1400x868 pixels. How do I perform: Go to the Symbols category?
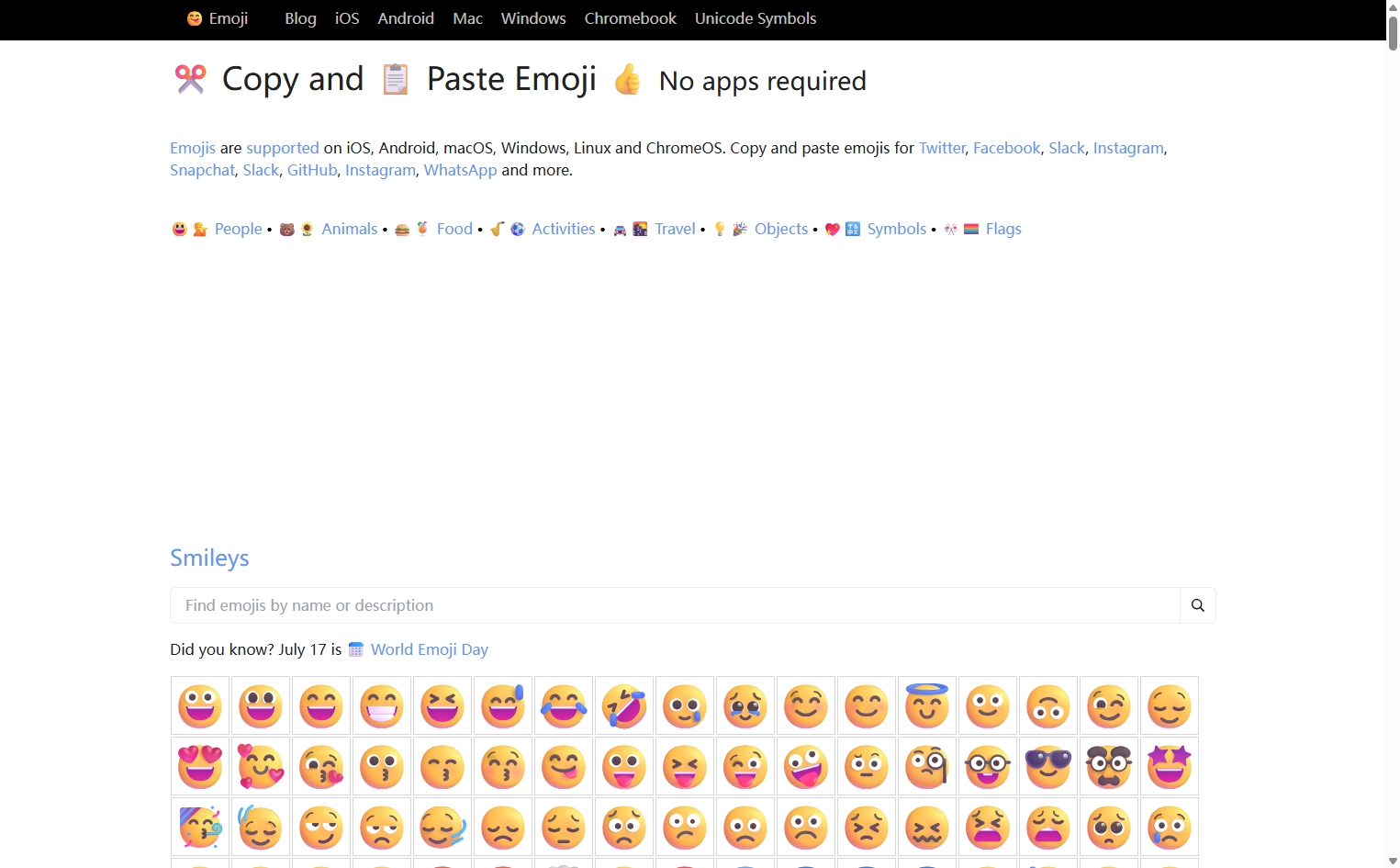pyautogui.click(x=897, y=229)
